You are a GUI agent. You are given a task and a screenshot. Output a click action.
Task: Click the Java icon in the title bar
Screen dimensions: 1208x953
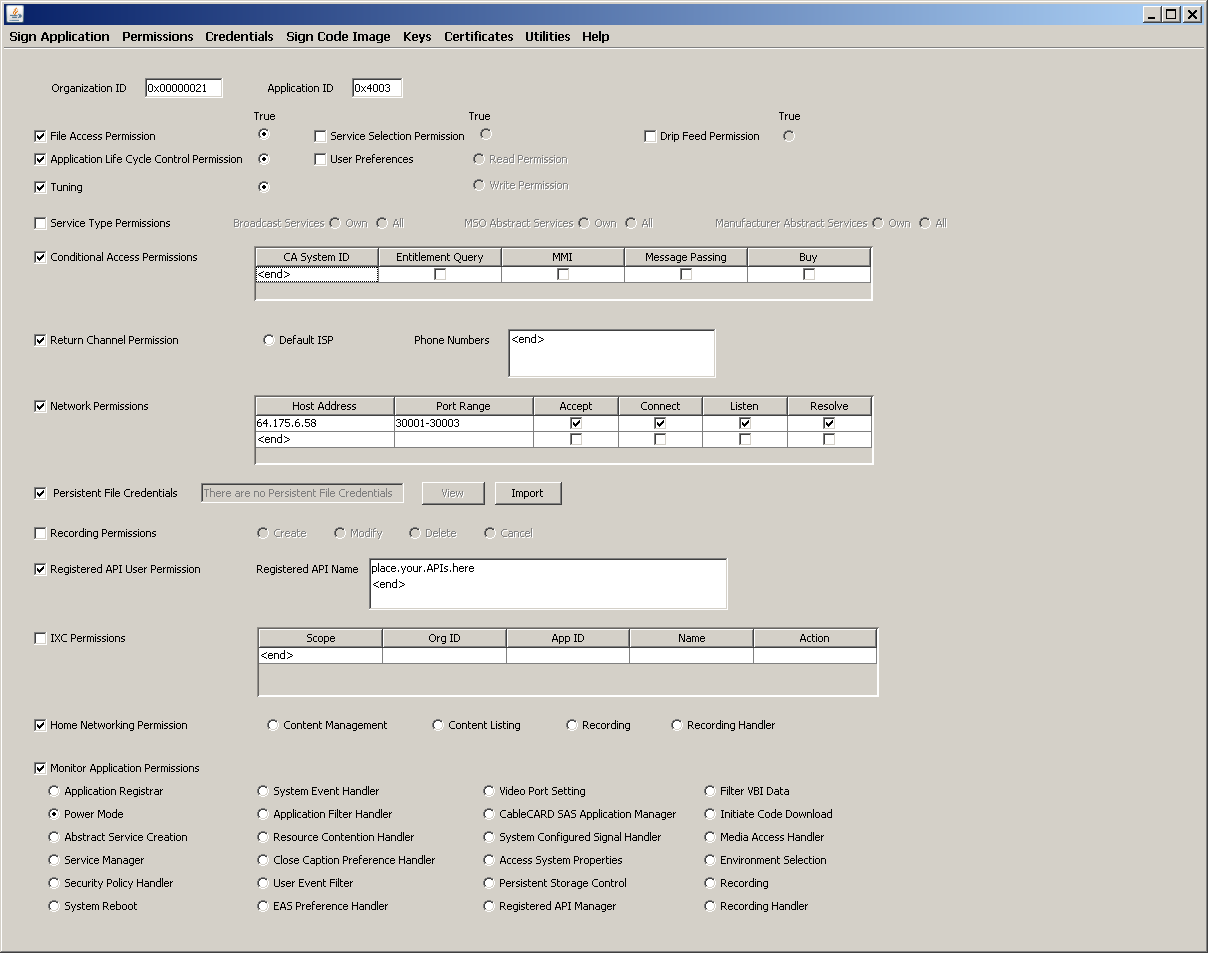tap(13, 14)
